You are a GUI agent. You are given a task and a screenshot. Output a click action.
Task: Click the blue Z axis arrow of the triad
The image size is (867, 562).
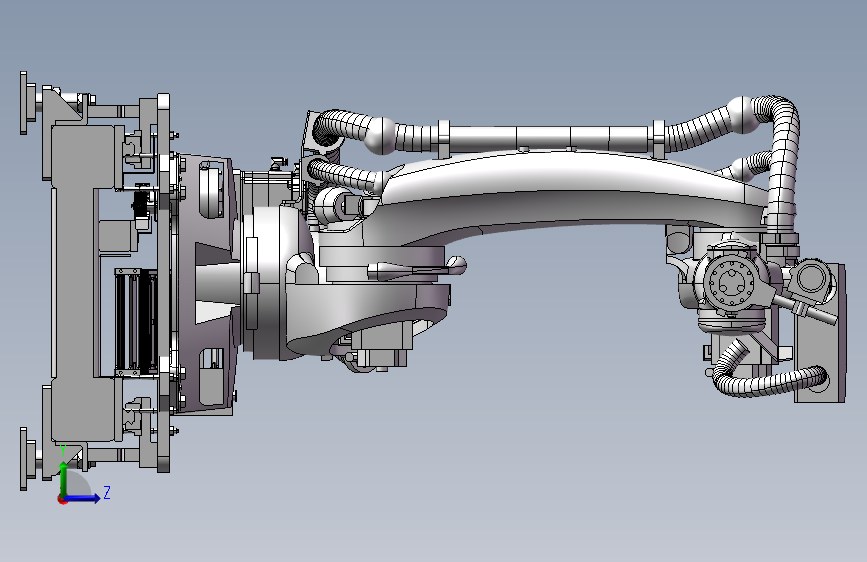[83, 498]
